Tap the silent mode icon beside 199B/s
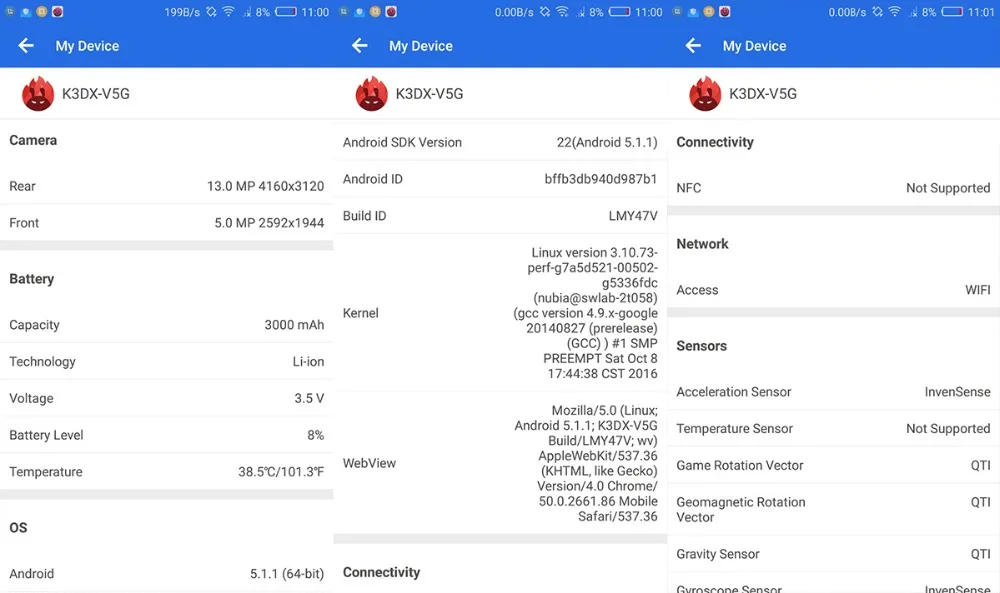The width and height of the screenshot is (1000, 593). pyautogui.click(x=211, y=11)
